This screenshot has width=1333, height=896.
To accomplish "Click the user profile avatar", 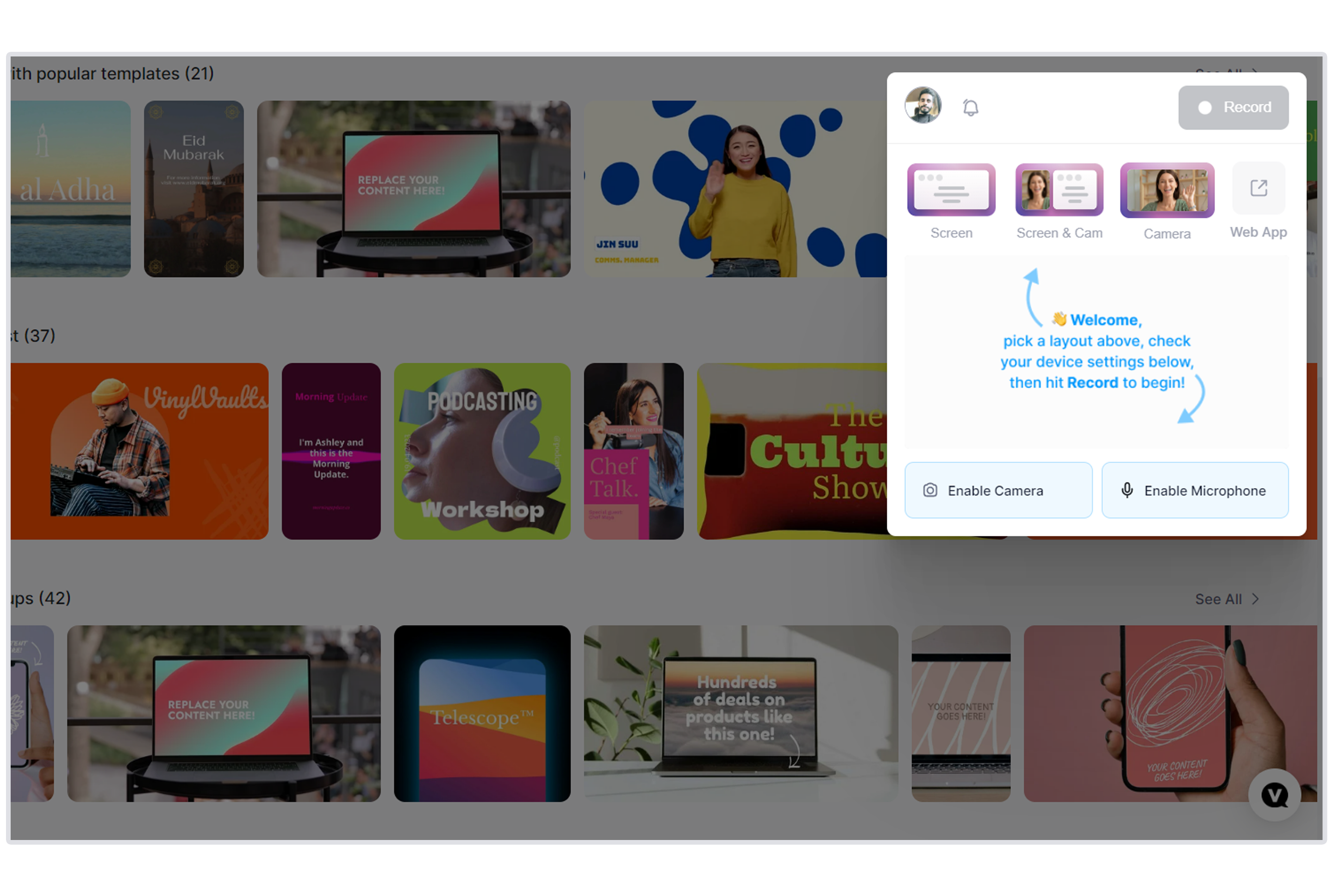I will point(922,106).
